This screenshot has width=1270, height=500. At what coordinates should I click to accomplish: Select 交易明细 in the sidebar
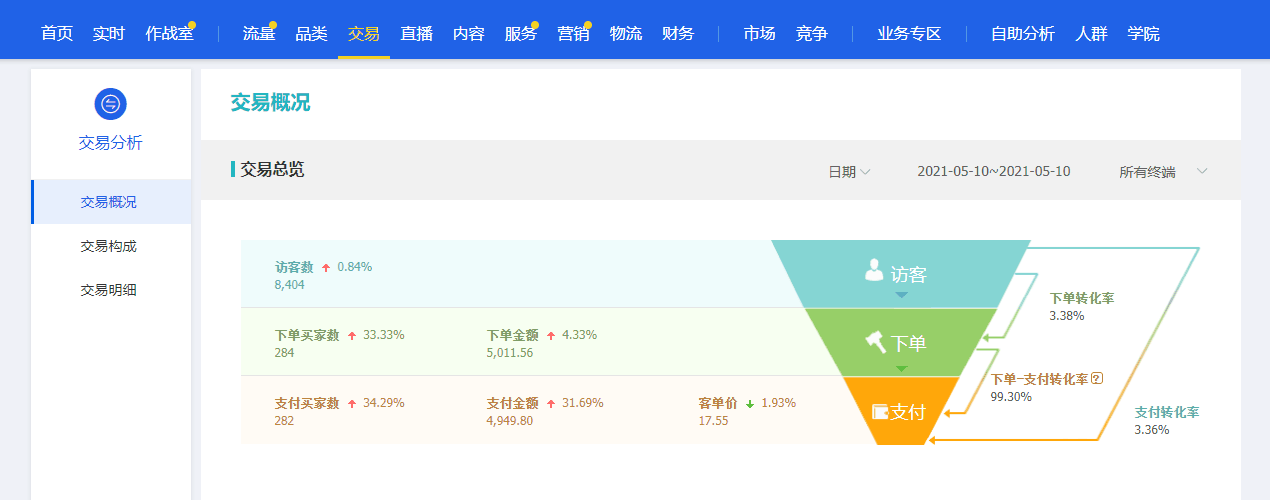tap(111, 290)
